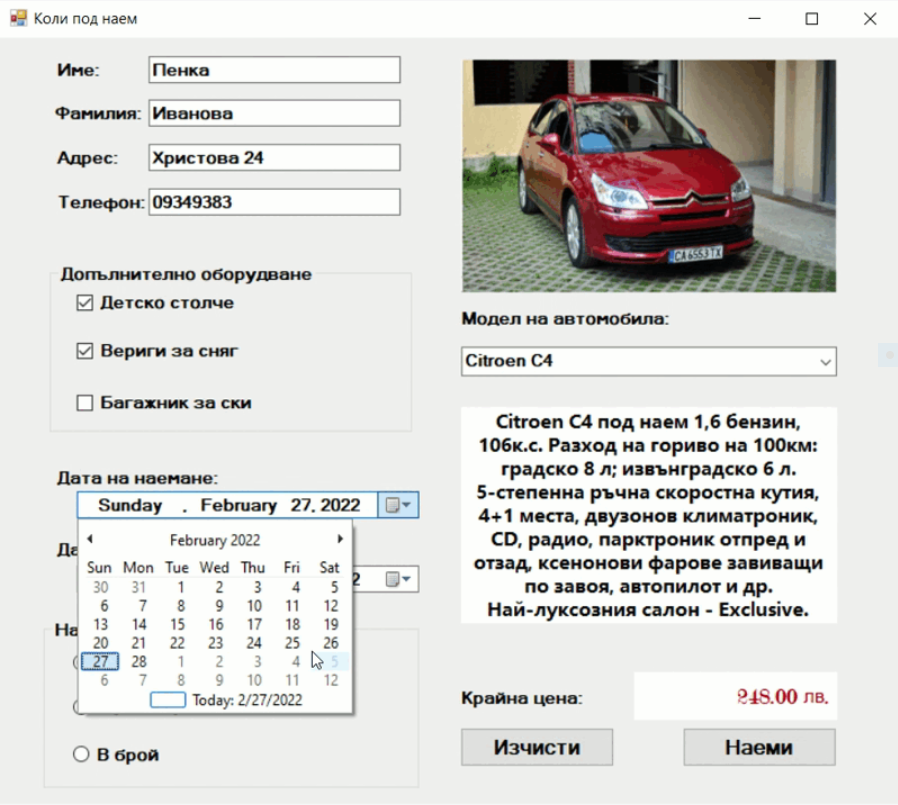Screen dimensions: 898x805
Task: Open the rental date calendar dropdown button
Action: [398, 505]
